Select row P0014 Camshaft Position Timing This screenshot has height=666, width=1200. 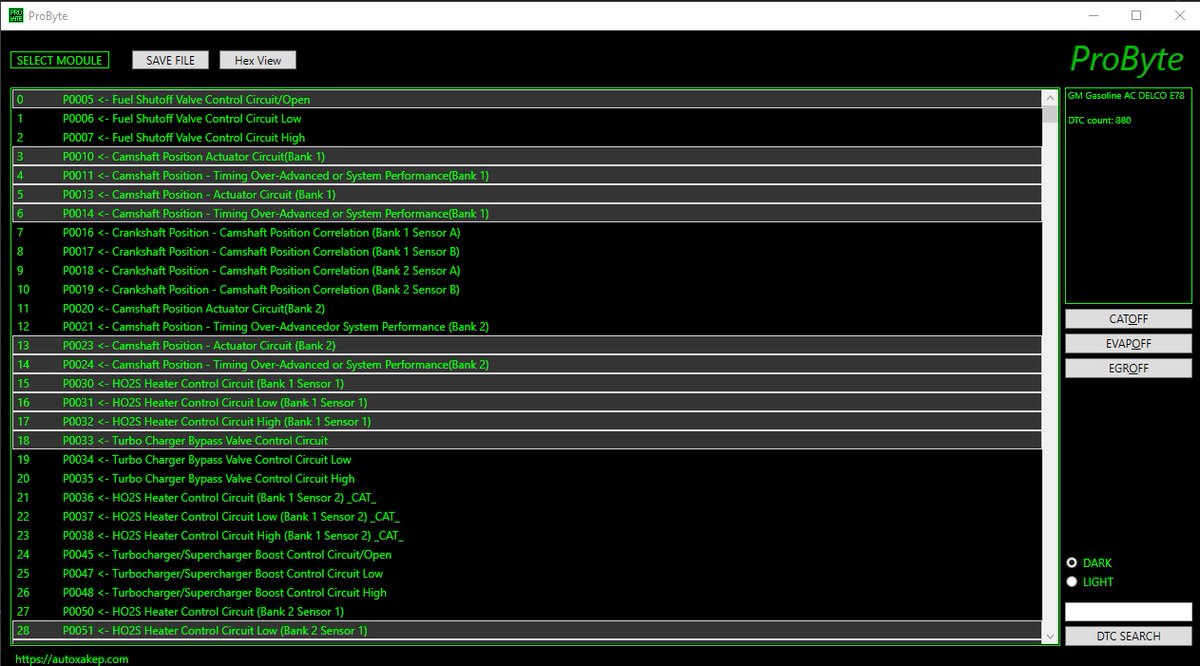click(x=527, y=214)
